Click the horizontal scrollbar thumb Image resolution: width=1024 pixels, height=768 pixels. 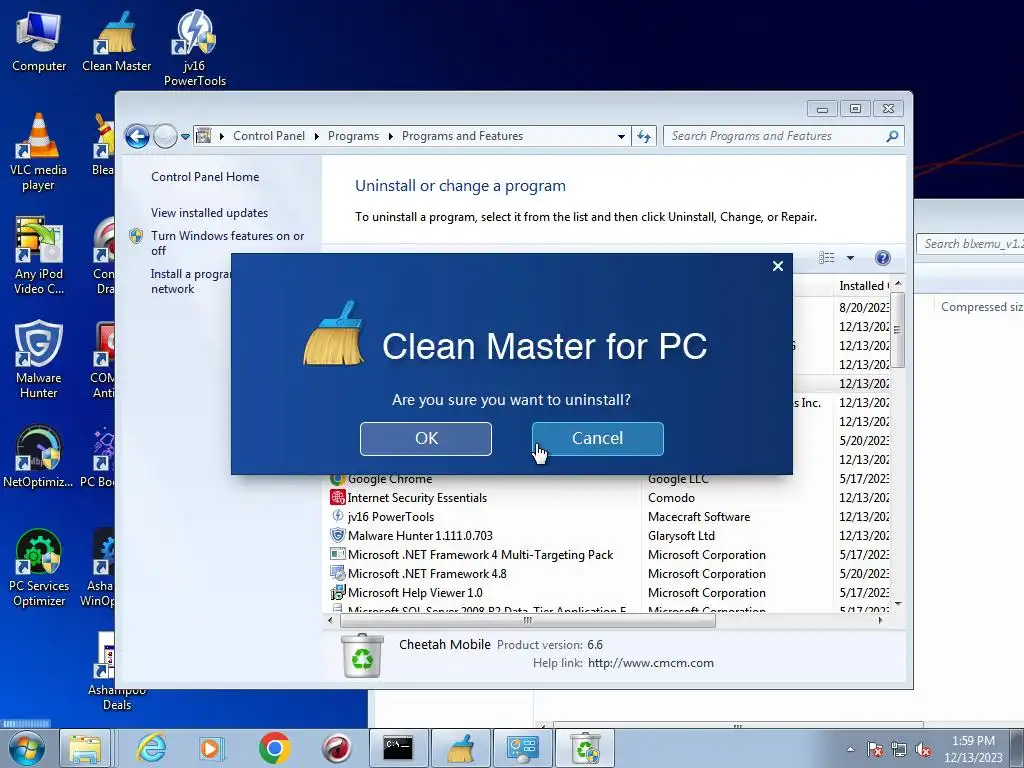pos(528,620)
